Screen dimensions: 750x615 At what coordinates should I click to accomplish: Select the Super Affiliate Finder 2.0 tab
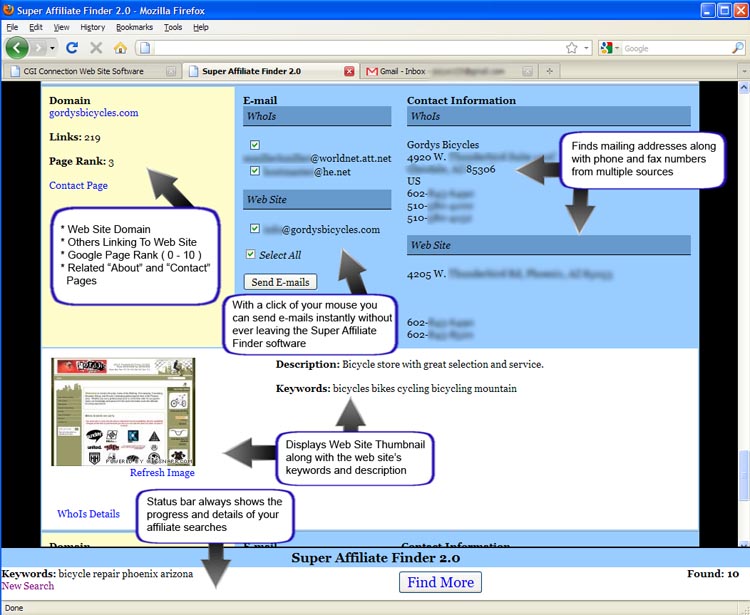click(x=271, y=71)
